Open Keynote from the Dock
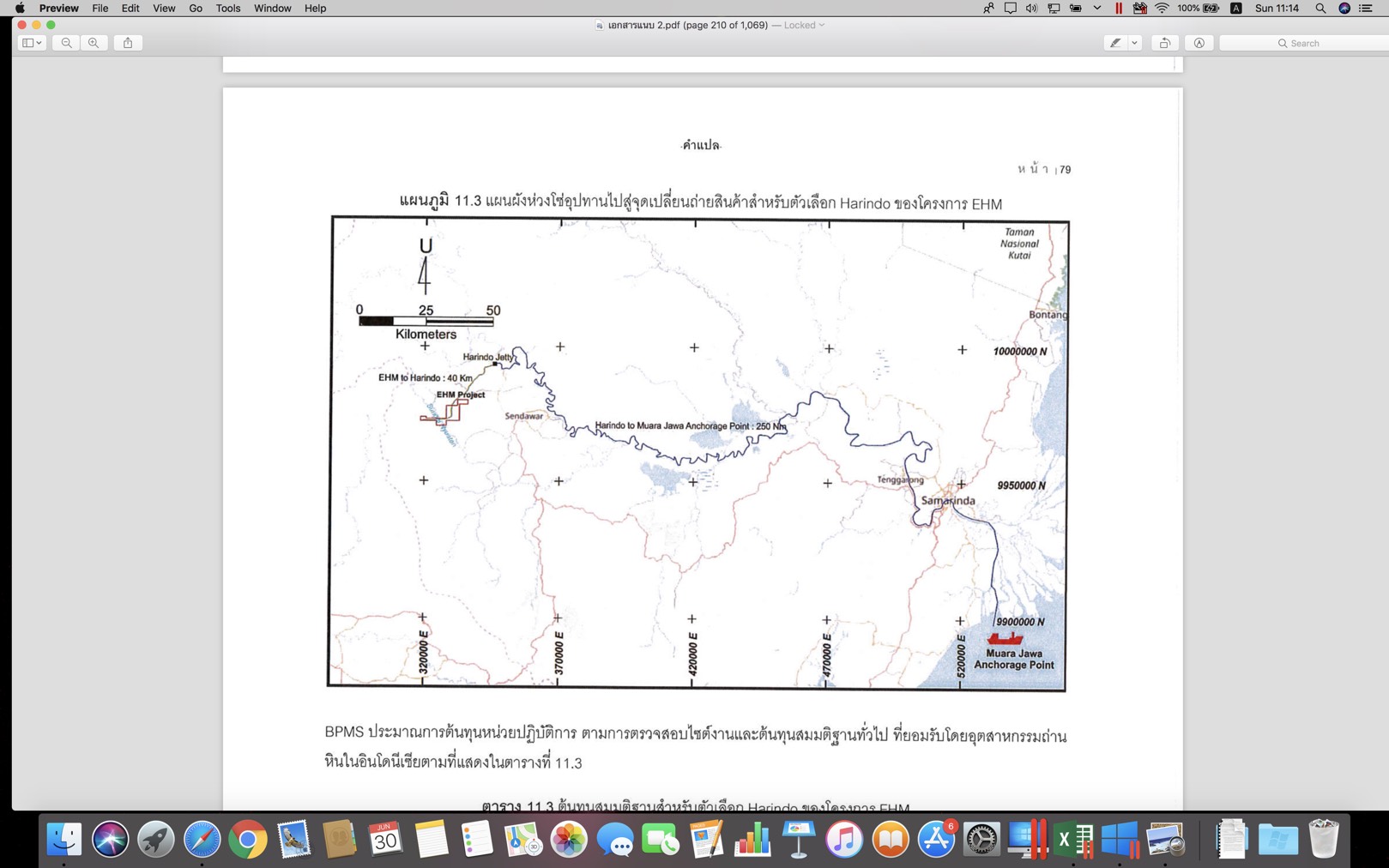The image size is (1389, 868). [x=798, y=840]
